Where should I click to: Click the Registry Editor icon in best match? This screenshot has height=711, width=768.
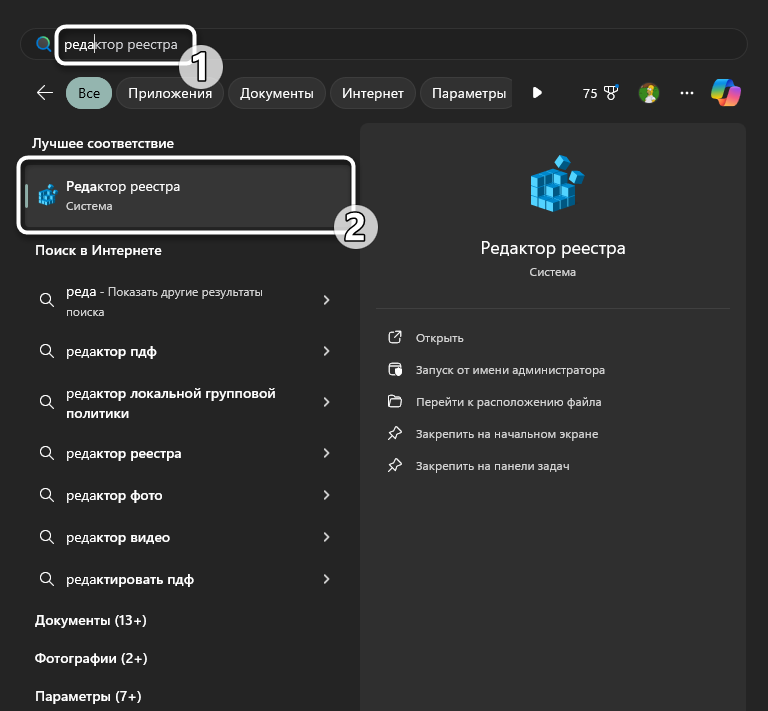[x=48, y=195]
